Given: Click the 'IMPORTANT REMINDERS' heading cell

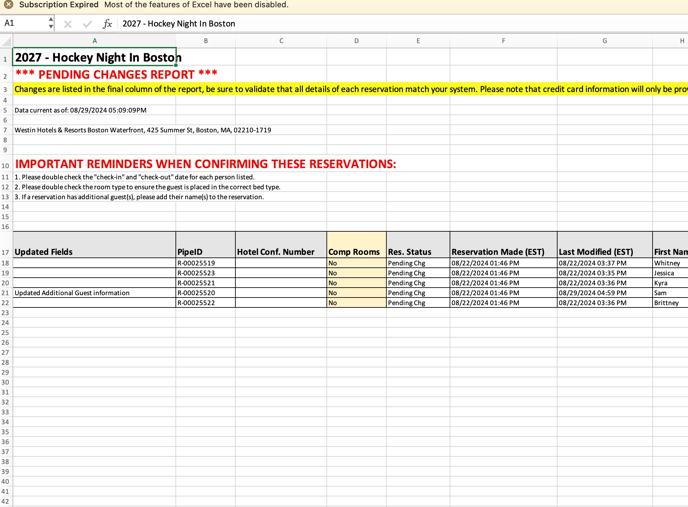Looking at the screenshot, I should tap(94, 163).
